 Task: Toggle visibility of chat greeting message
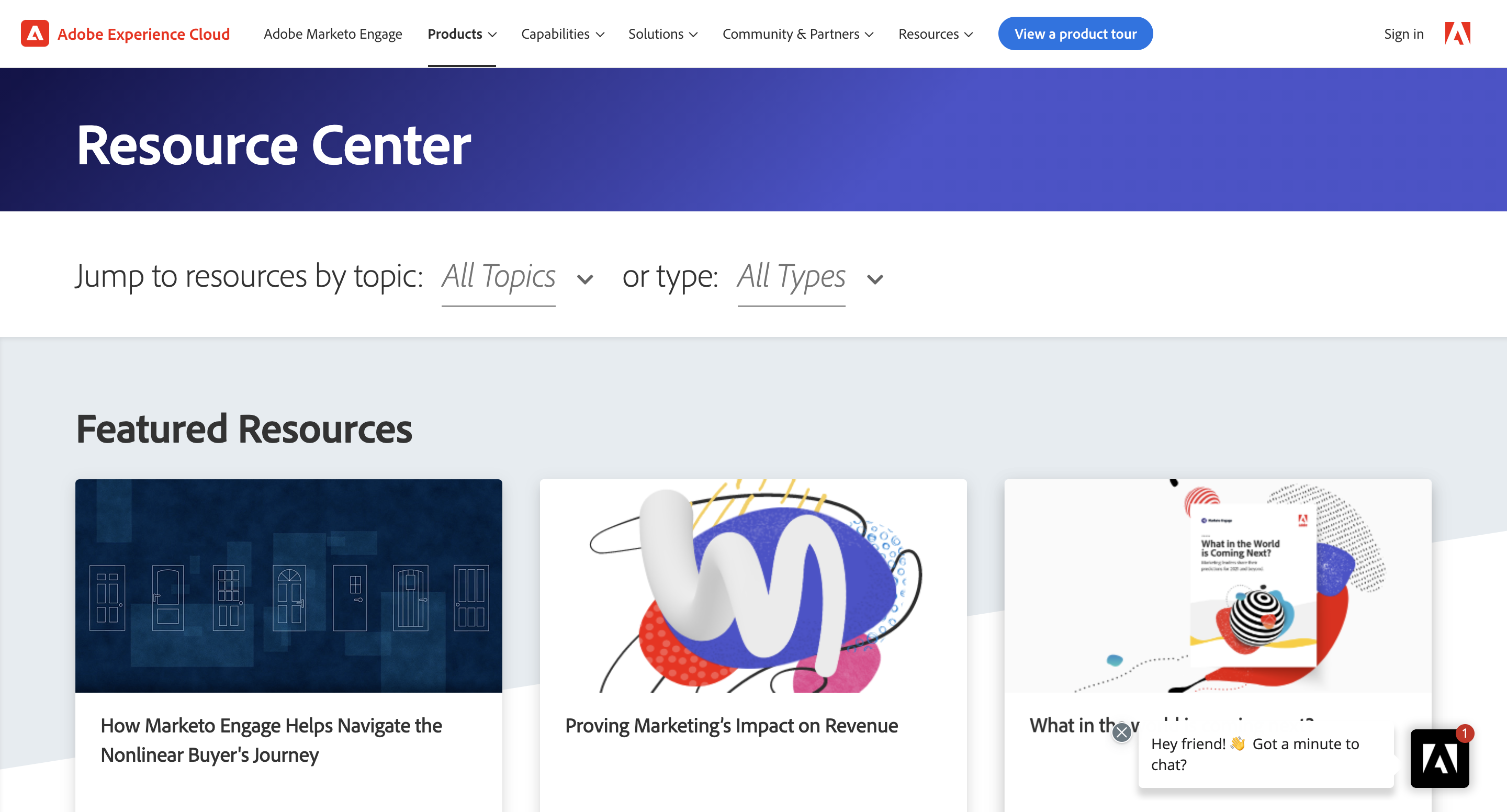coord(1122,730)
